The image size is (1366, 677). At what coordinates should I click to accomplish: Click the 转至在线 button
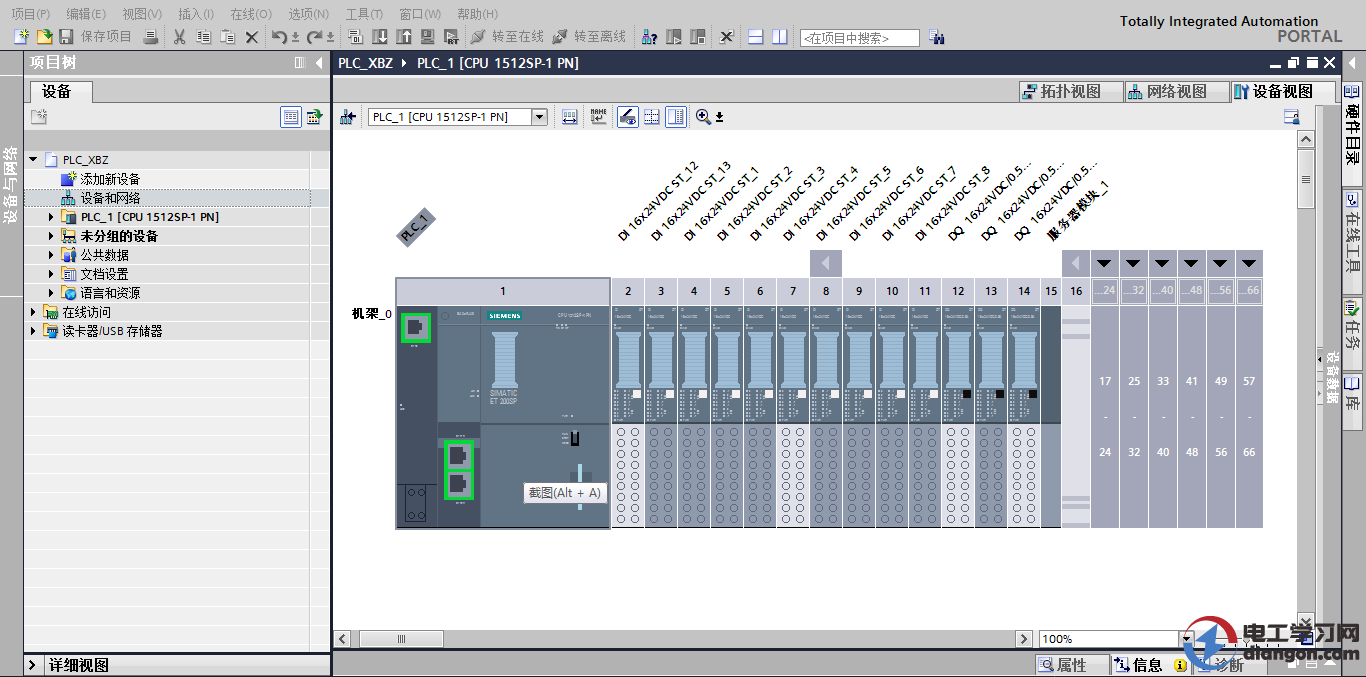pos(507,37)
